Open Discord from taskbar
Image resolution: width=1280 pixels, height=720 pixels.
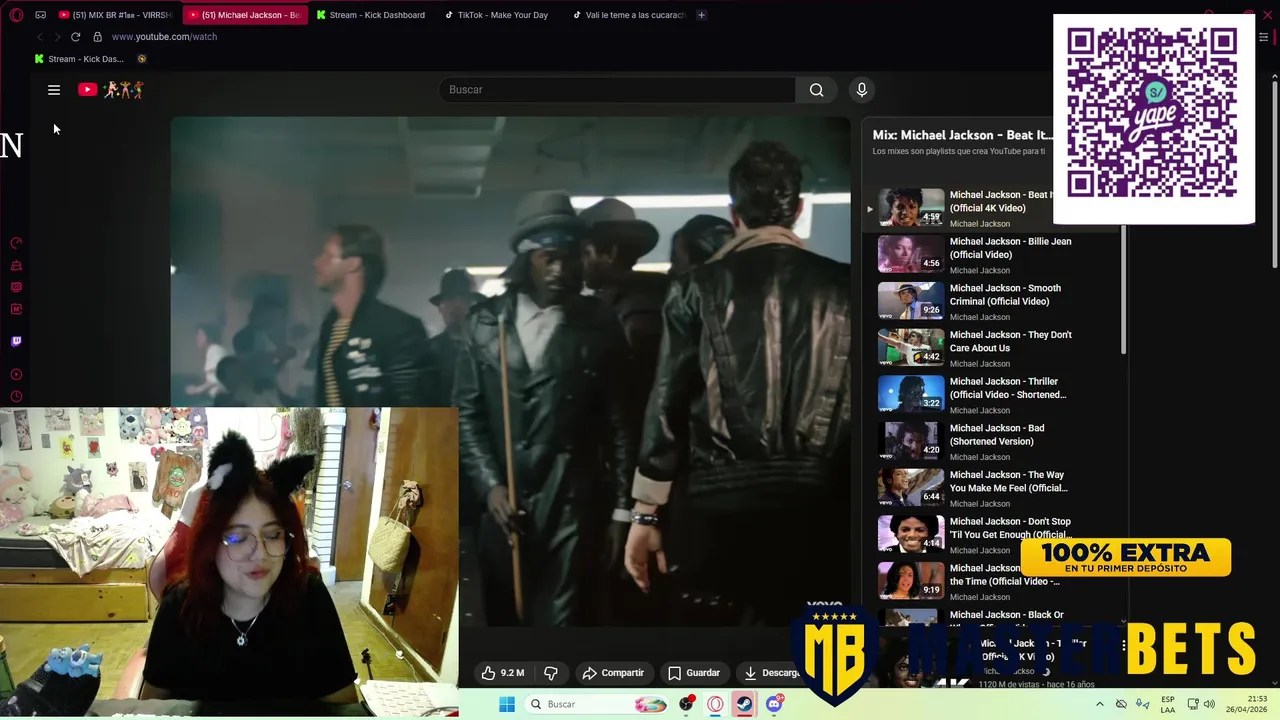(774, 704)
